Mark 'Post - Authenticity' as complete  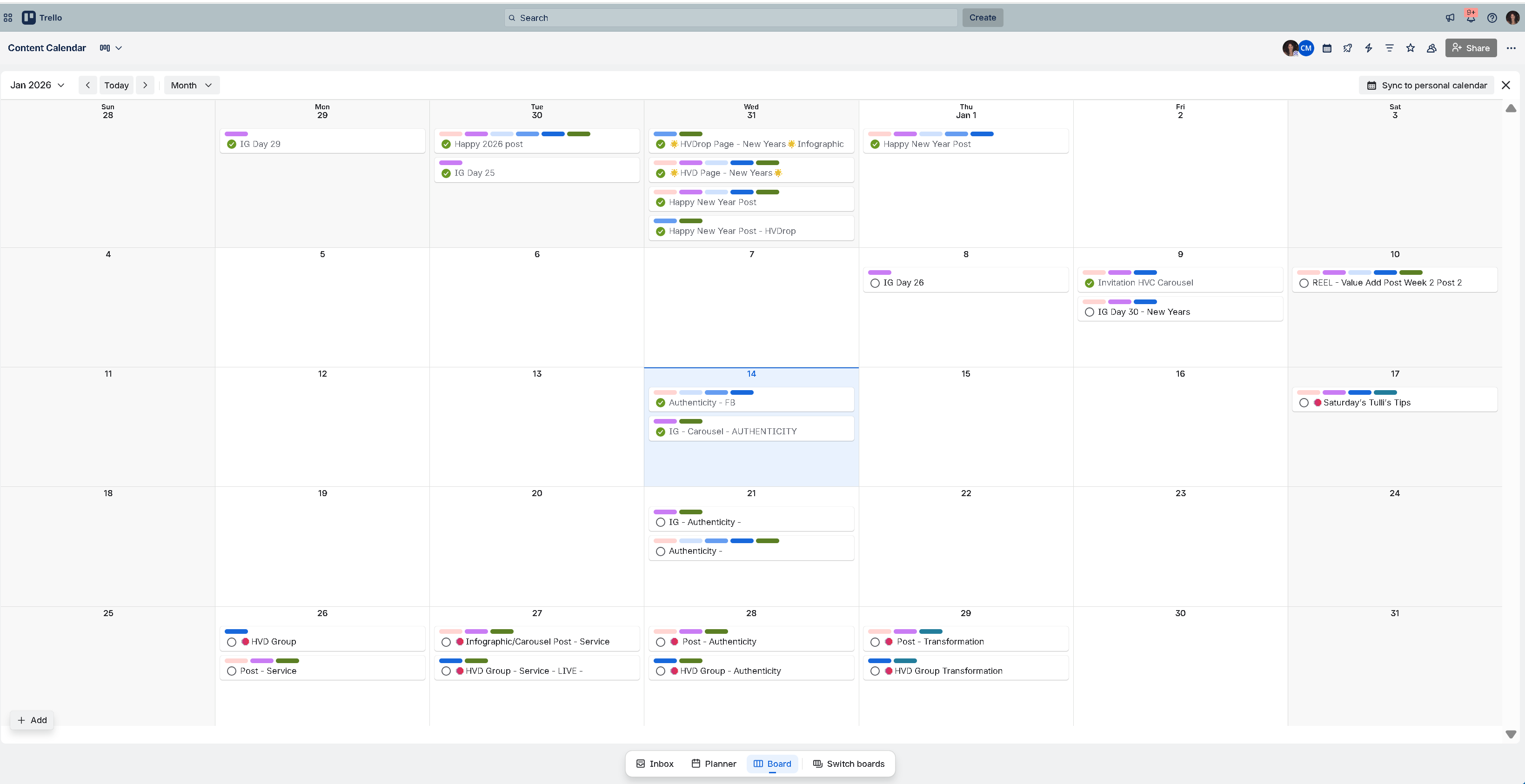click(x=660, y=642)
